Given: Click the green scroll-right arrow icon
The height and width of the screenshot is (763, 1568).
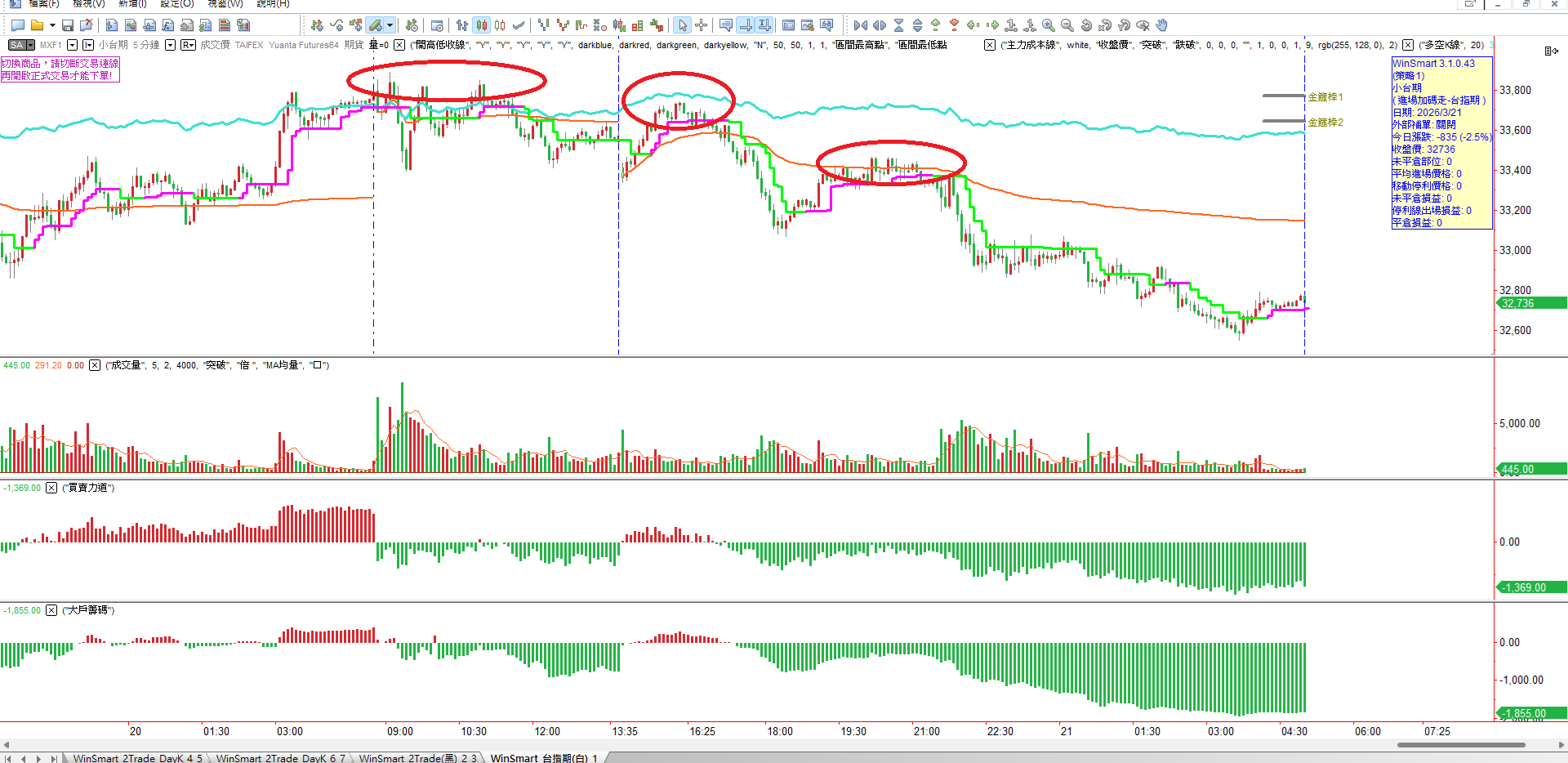Looking at the screenshot, I should (x=992, y=25).
